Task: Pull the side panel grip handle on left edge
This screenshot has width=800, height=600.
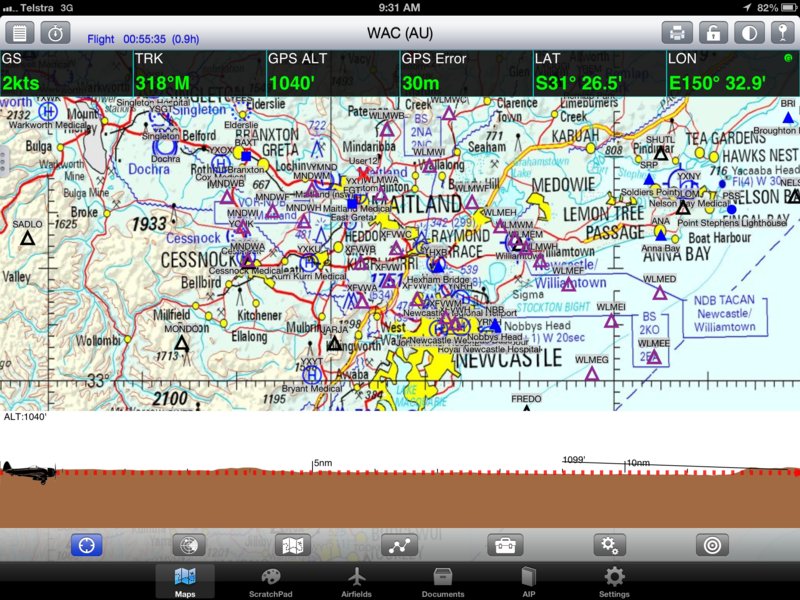Action: (x=3, y=161)
